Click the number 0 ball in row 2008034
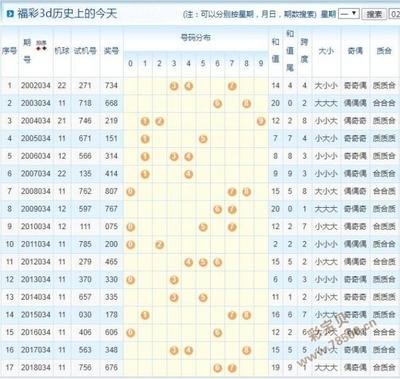The height and width of the screenshot is (379, 400). tap(130, 192)
